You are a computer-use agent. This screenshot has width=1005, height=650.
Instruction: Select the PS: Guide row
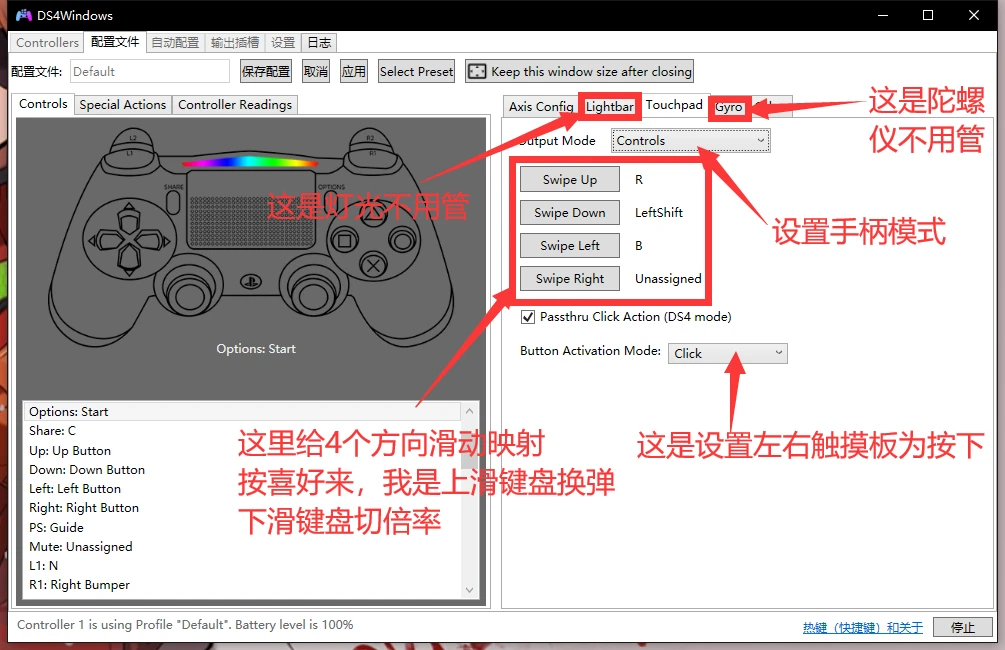click(242, 528)
